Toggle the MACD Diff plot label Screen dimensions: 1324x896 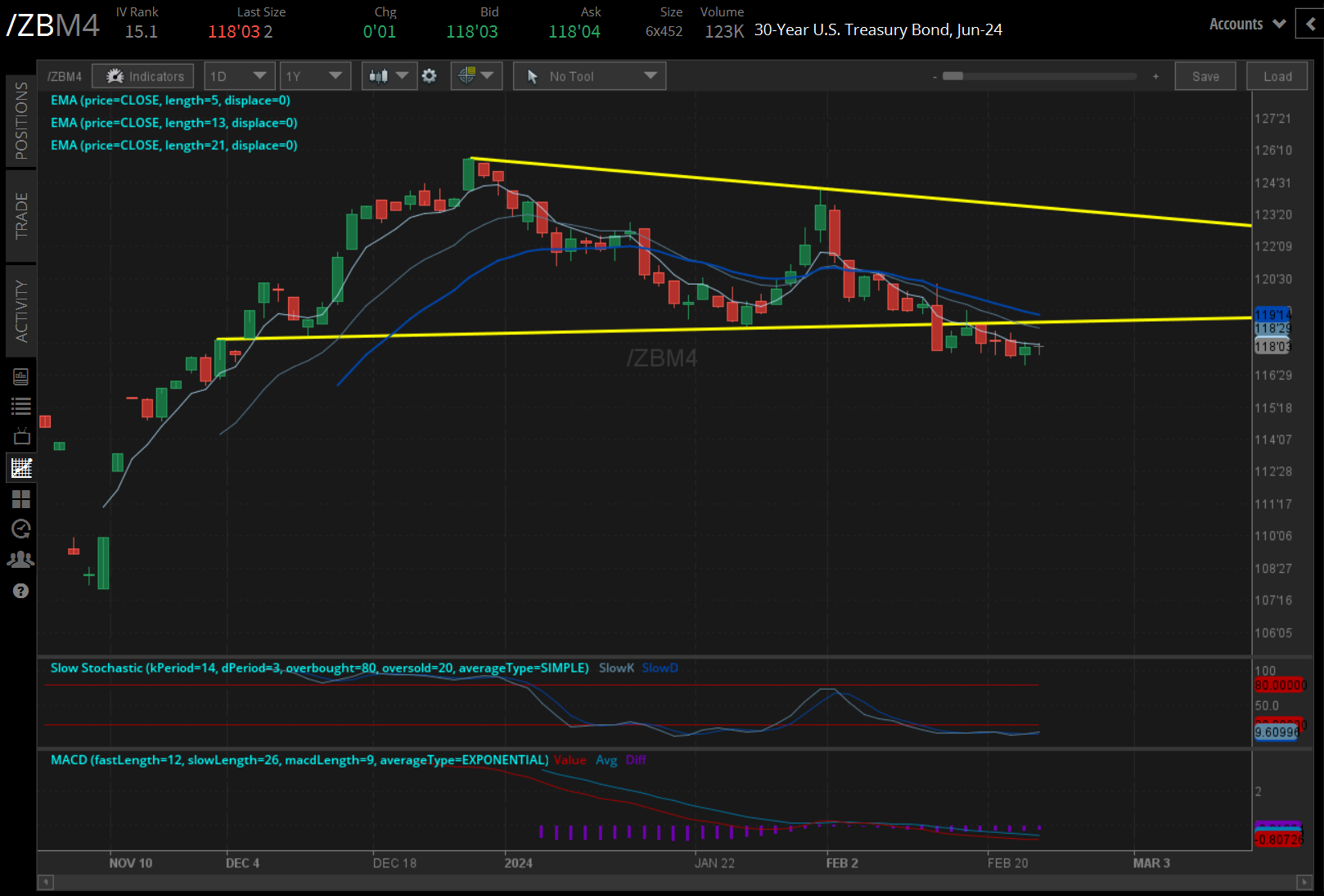click(636, 760)
